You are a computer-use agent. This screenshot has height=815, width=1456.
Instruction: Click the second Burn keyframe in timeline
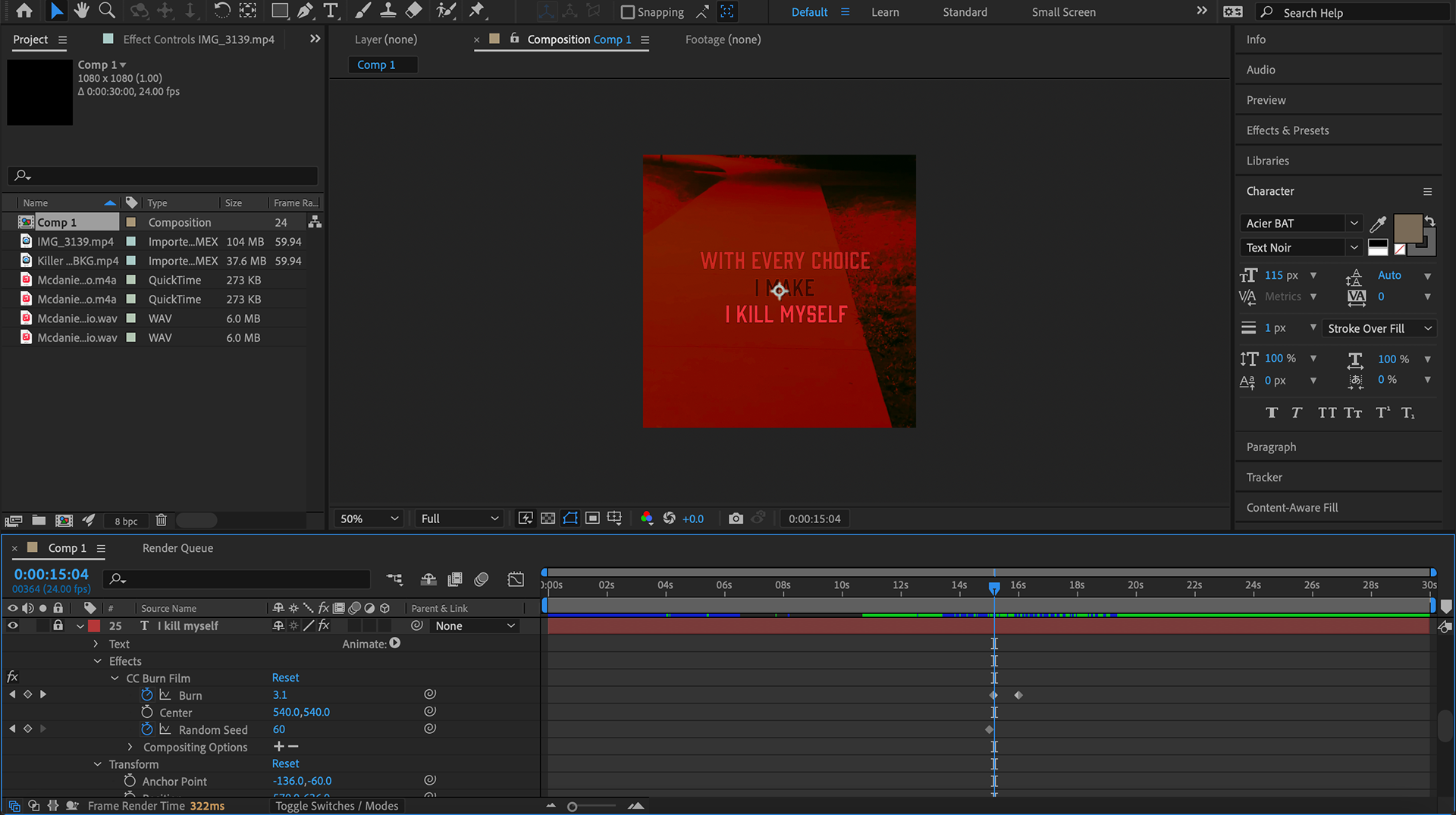1018,695
